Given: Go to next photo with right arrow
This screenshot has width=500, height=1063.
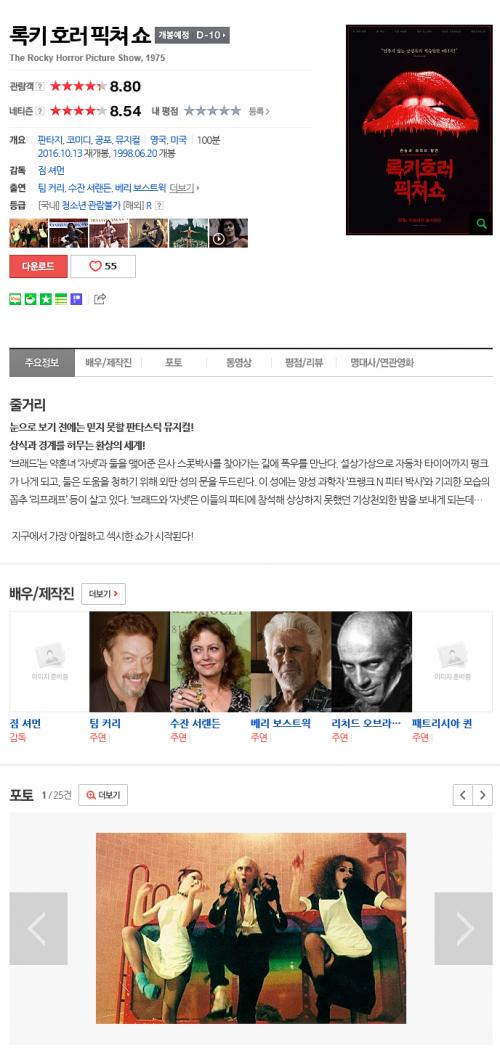Looking at the screenshot, I should click(463, 928).
